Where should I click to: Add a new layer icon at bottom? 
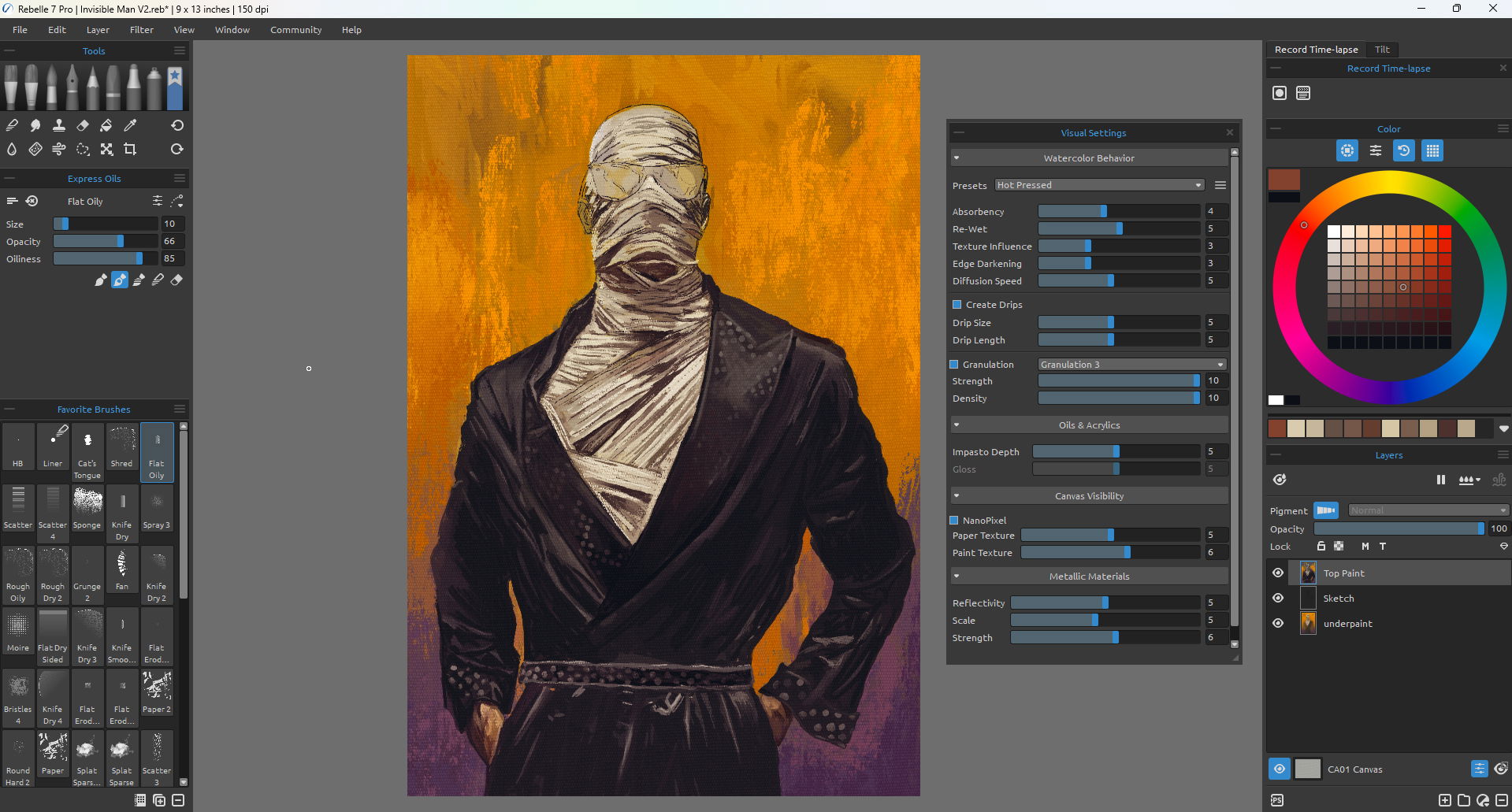pyautogui.click(x=1445, y=800)
